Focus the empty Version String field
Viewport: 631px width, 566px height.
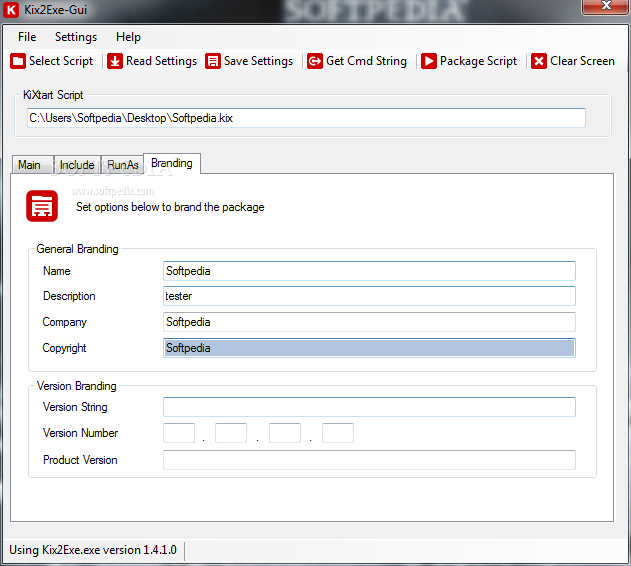click(x=369, y=407)
